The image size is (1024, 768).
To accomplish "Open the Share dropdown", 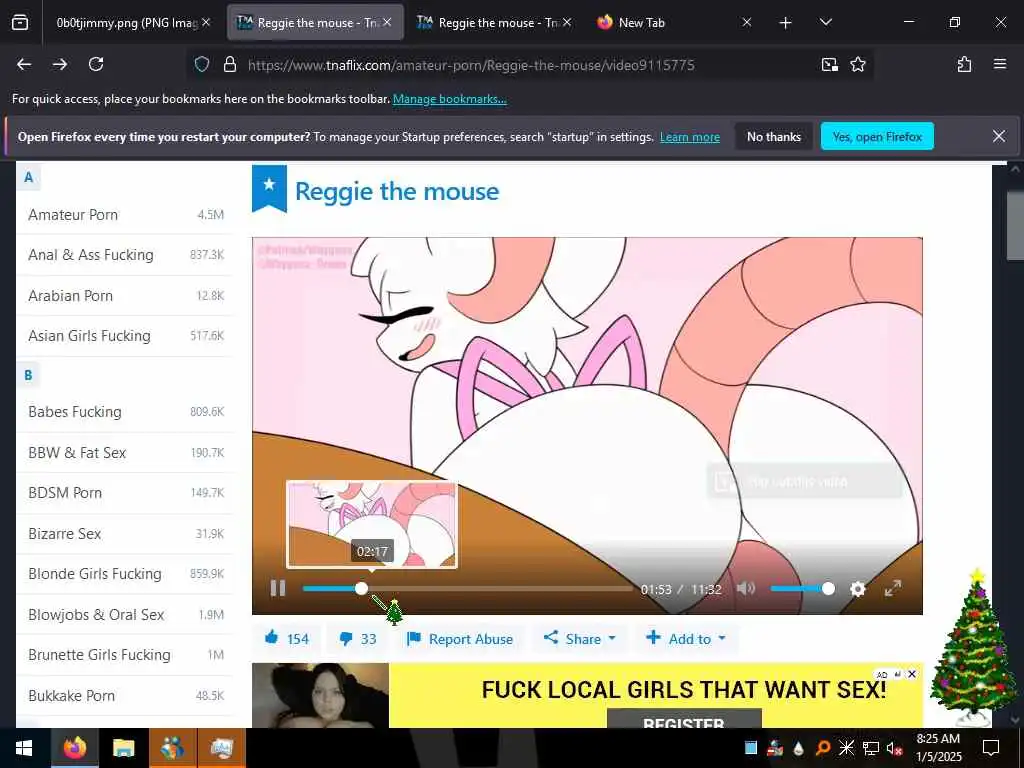I will (579, 638).
